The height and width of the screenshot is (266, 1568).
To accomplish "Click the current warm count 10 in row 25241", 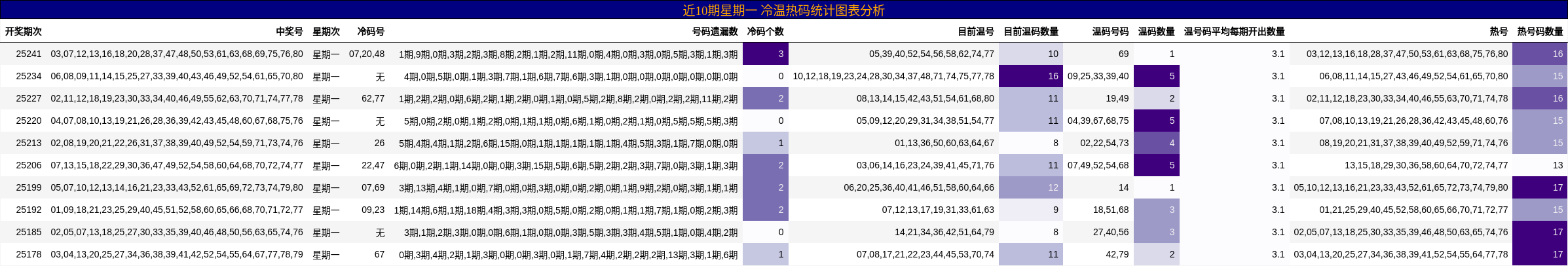I will click(x=1031, y=54).
